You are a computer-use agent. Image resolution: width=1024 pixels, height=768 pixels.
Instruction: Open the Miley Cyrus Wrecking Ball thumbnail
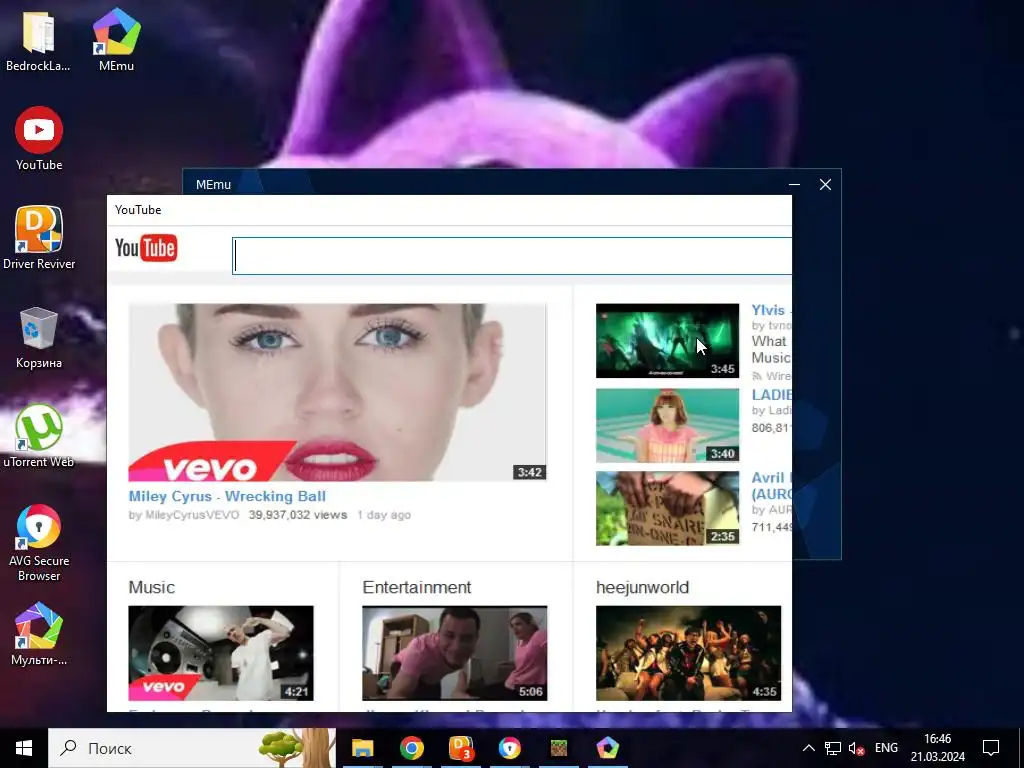tap(337, 392)
